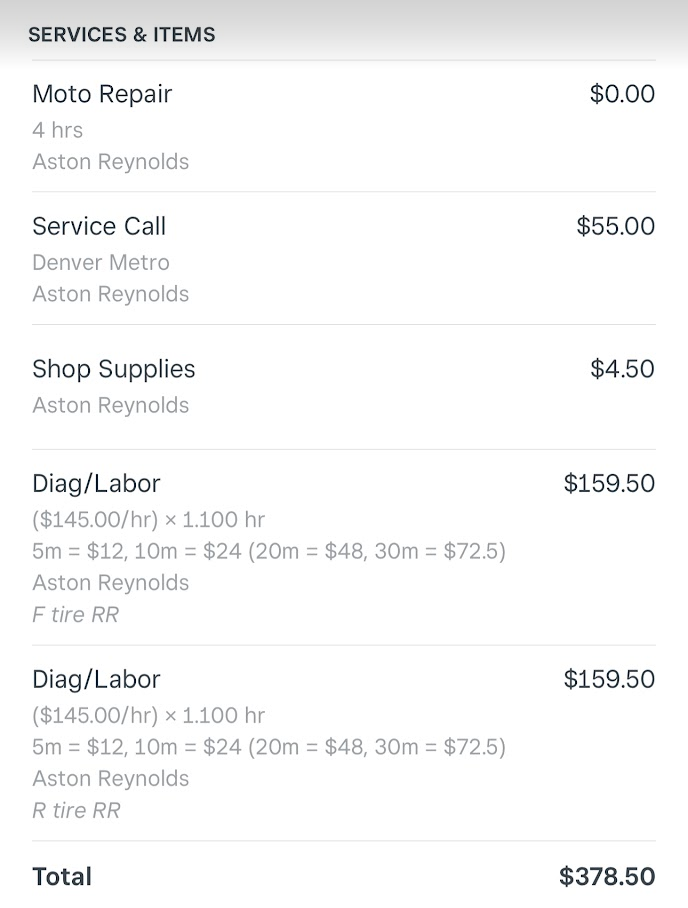Tap Aston Reynolds under Moto Repair
This screenshot has height=908, width=688.
[x=110, y=162]
